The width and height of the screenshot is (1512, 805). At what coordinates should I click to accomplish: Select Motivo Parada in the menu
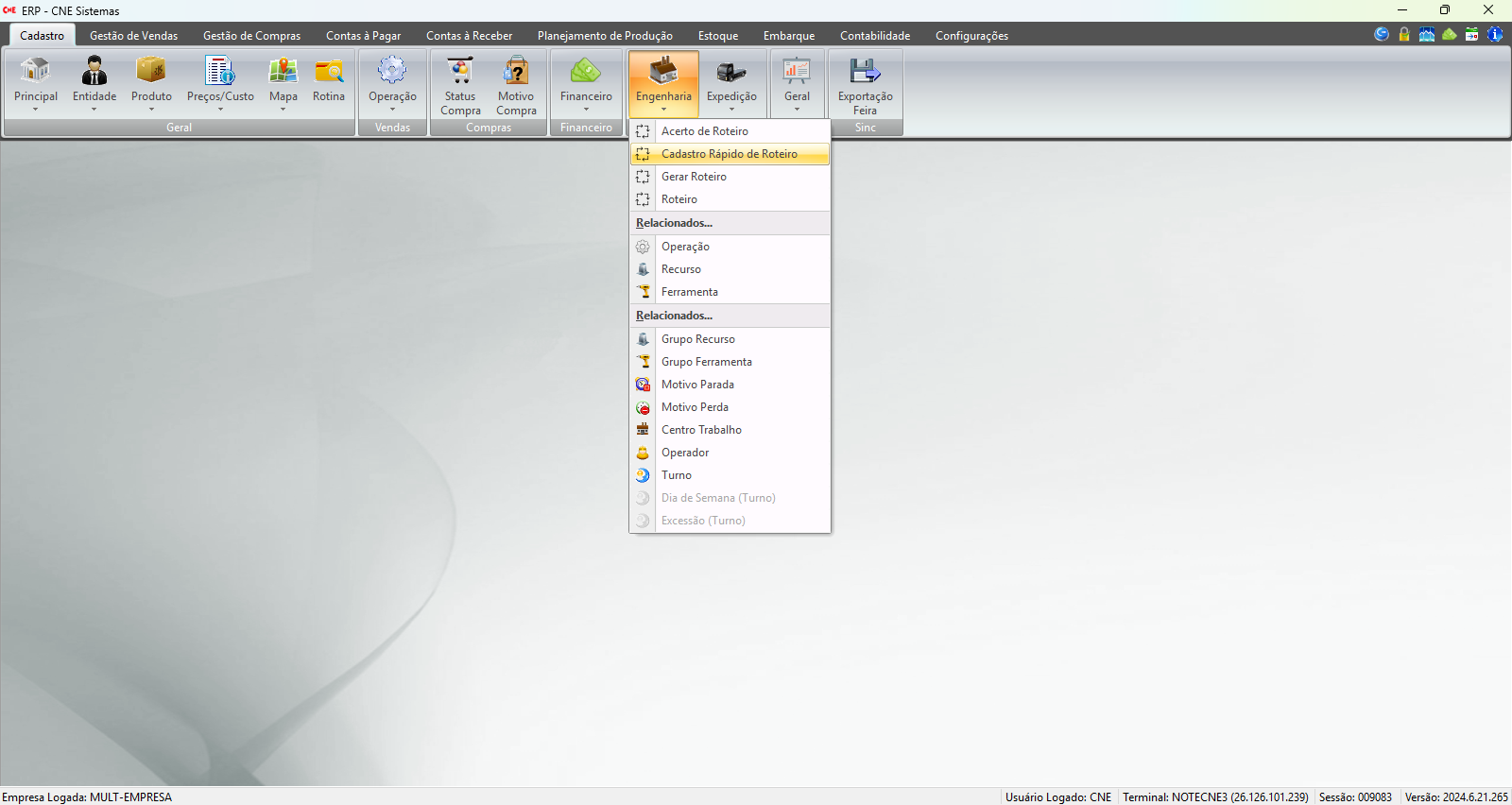pyautogui.click(x=697, y=385)
